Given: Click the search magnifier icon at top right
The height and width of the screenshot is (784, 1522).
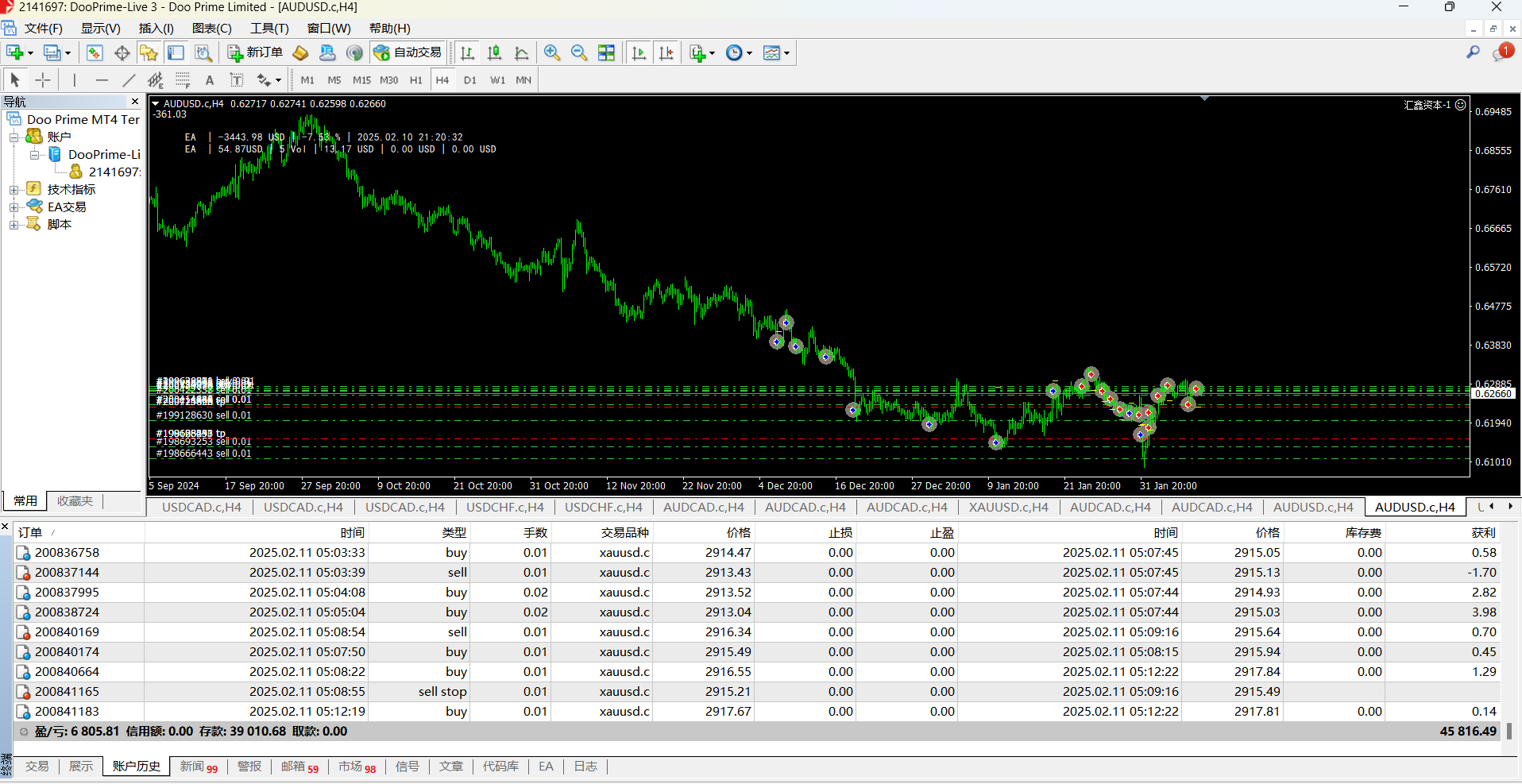Looking at the screenshot, I should tap(1473, 52).
